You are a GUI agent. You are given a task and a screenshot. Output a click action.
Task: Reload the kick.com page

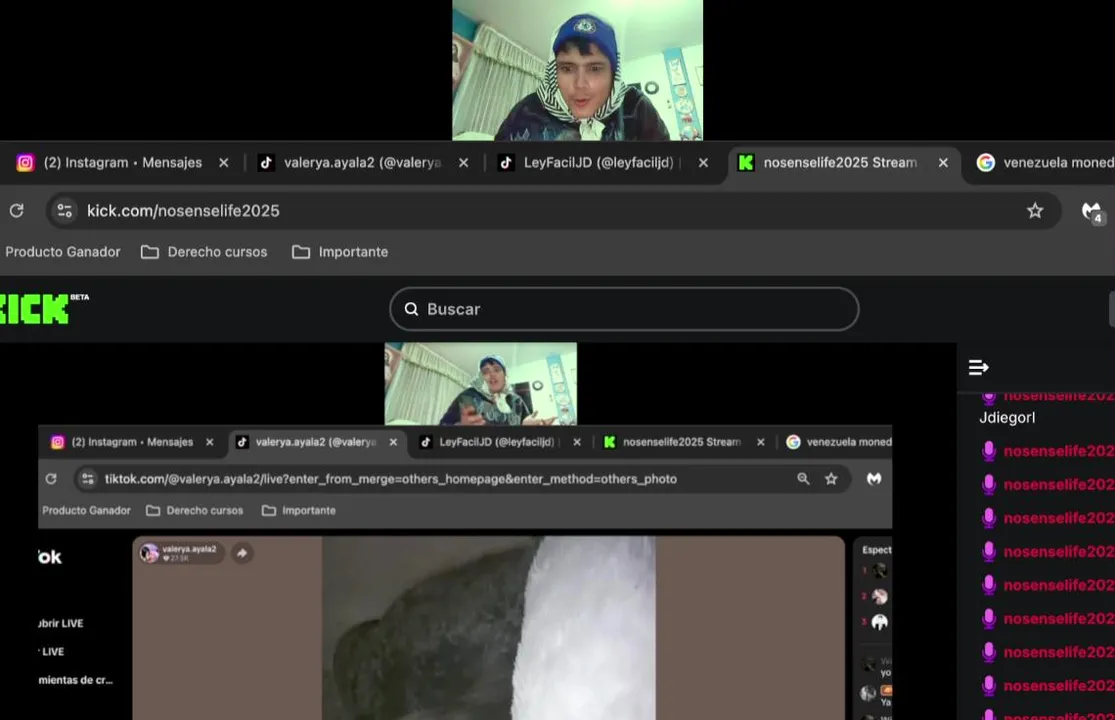pos(16,210)
